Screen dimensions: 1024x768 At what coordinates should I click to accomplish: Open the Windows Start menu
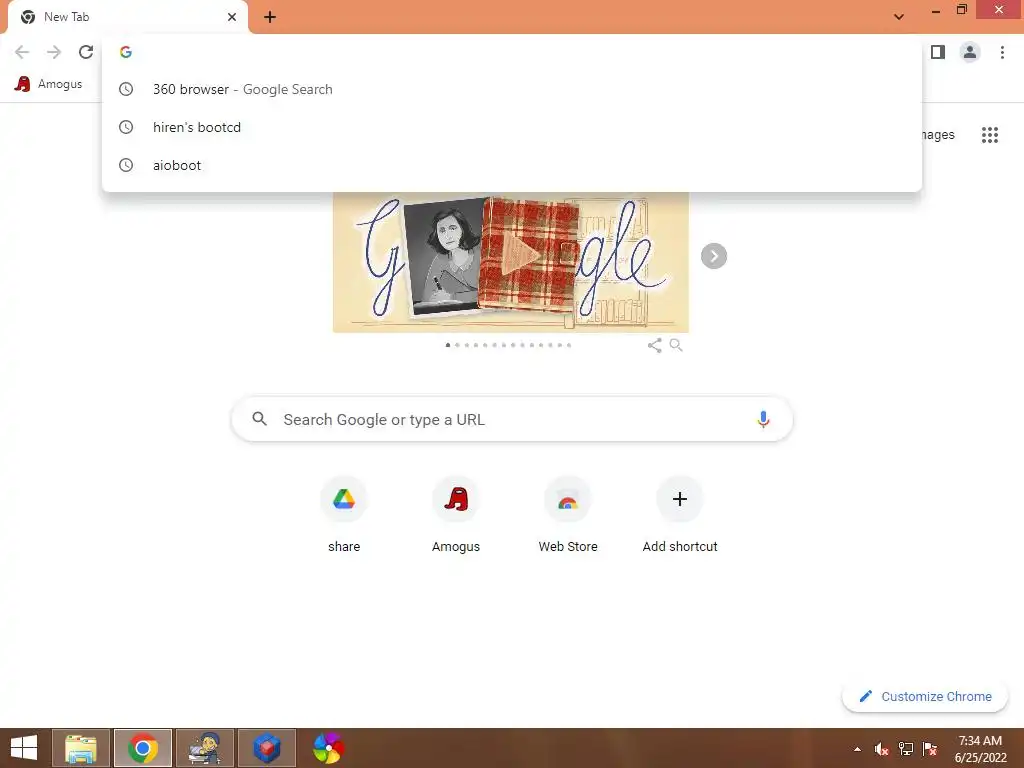pos(24,748)
